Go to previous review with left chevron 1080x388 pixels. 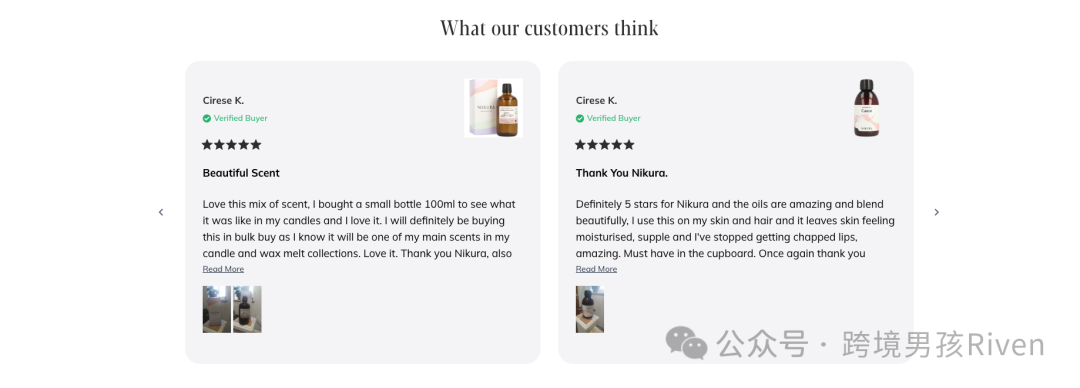click(161, 212)
